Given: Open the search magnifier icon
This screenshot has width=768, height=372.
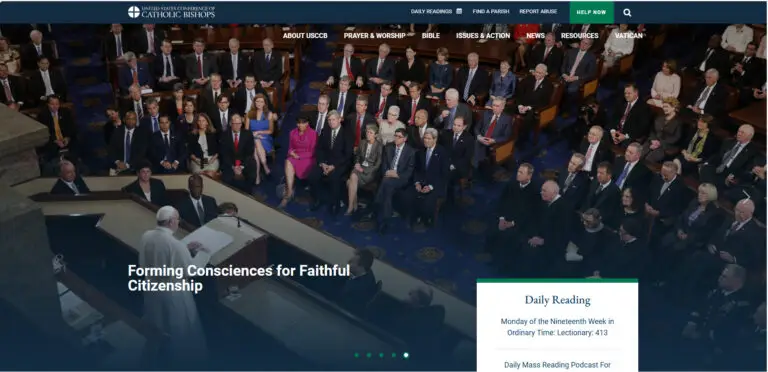Looking at the screenshot, I should [x=627, y=13].
